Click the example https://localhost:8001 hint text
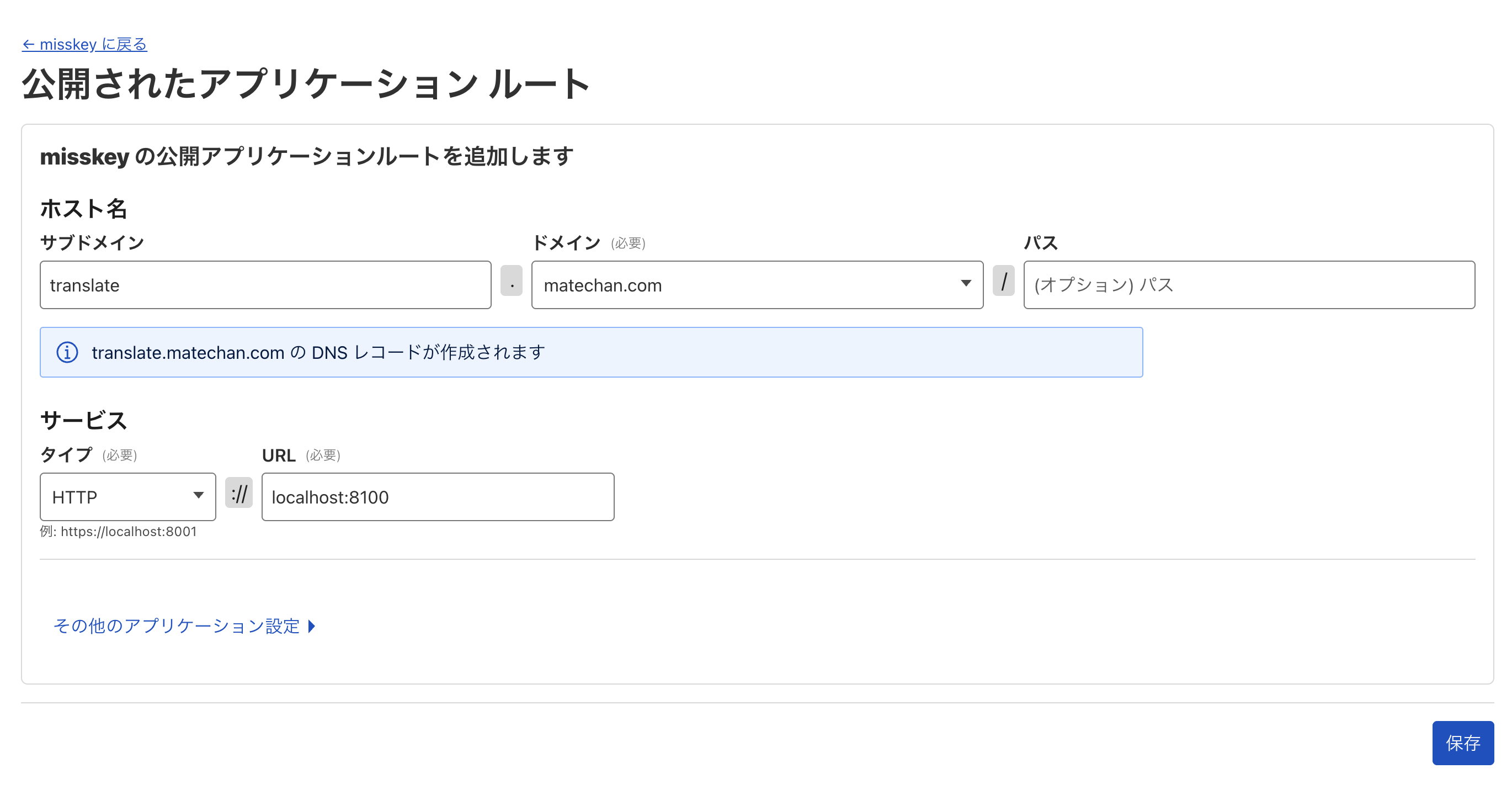The height and width of the screenshot is (795, 1512). (x=119, y=532)
